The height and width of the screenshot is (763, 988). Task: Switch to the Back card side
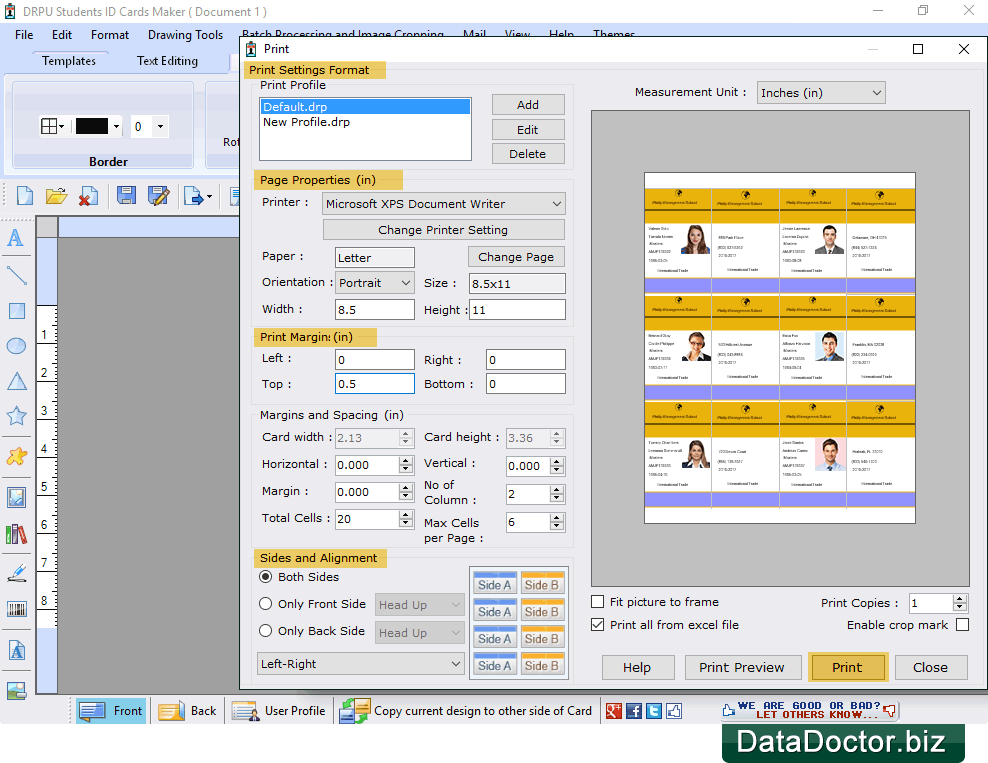(x=188, y=711)
